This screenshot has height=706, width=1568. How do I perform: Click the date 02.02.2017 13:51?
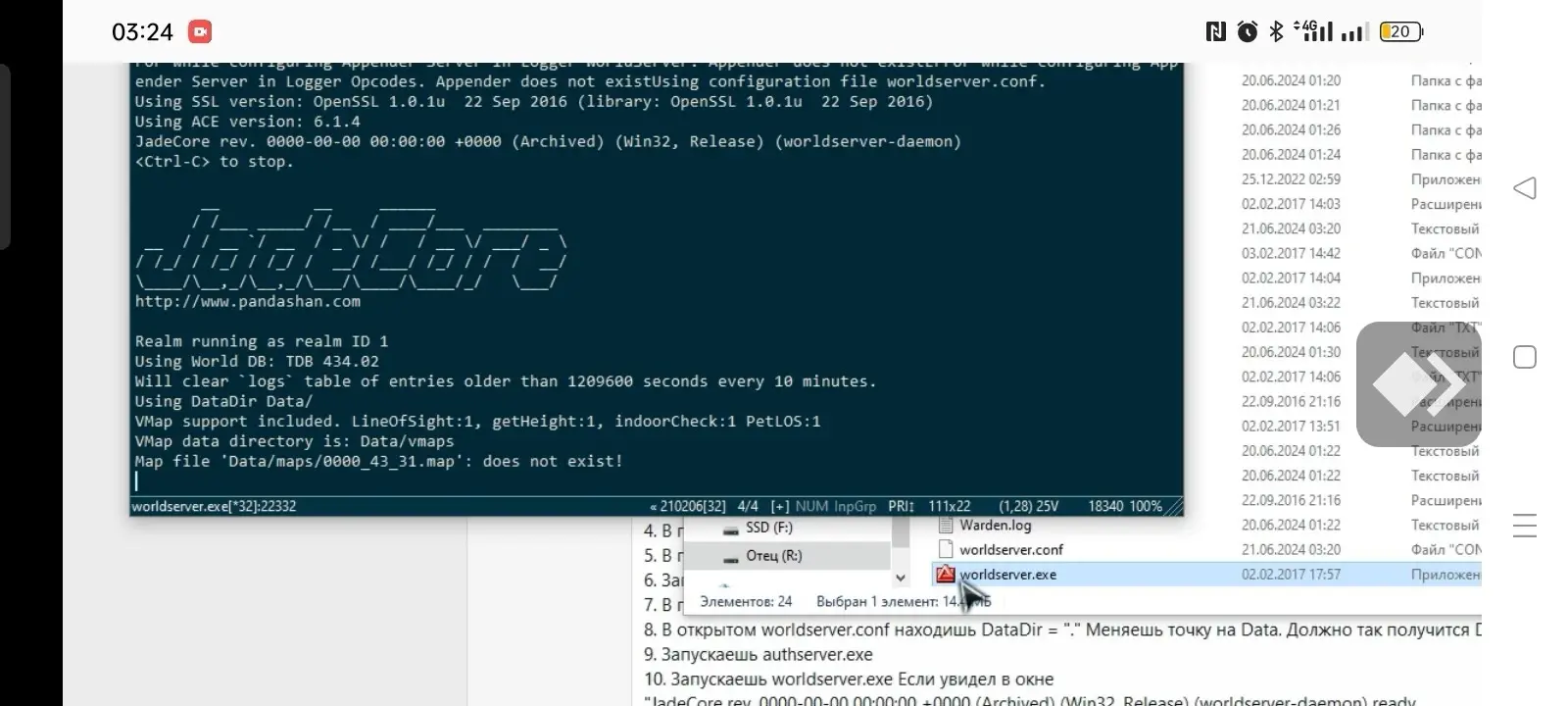[x=1291, y=427]
